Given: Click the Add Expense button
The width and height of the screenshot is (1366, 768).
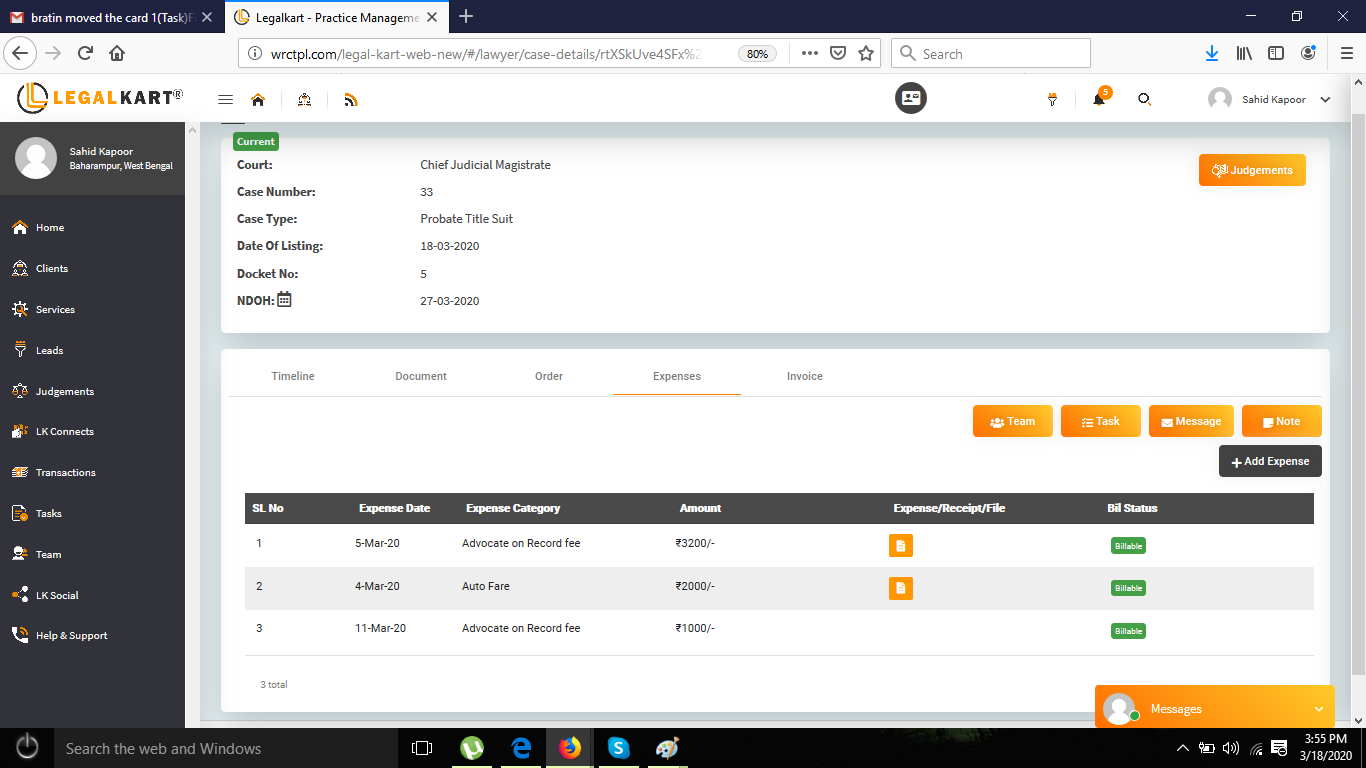Looking at the screenshot, I should tap(1270, 461).
